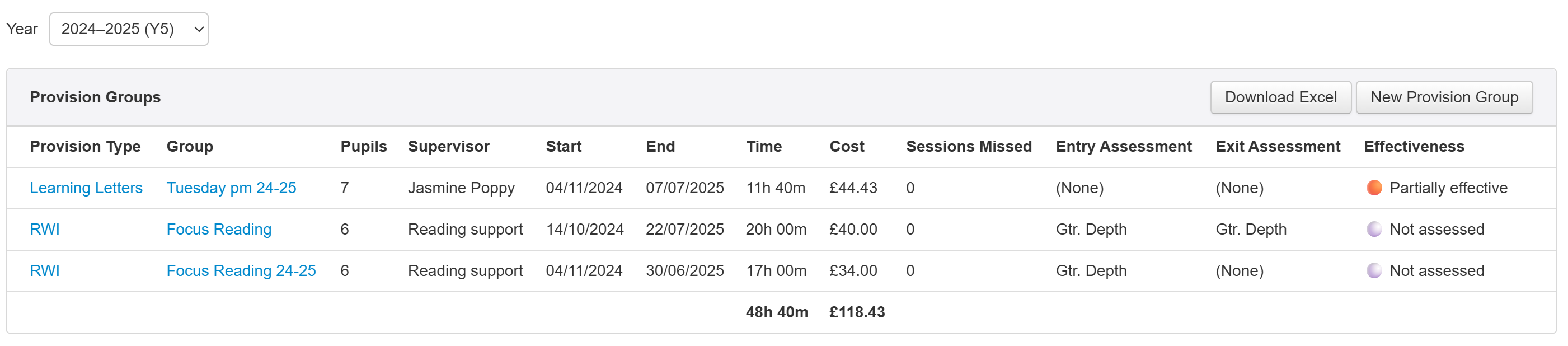Click the Sessions Missed column header
Image resolution: width=1568 pixels, height=346 pixels.
coord(969,146)
